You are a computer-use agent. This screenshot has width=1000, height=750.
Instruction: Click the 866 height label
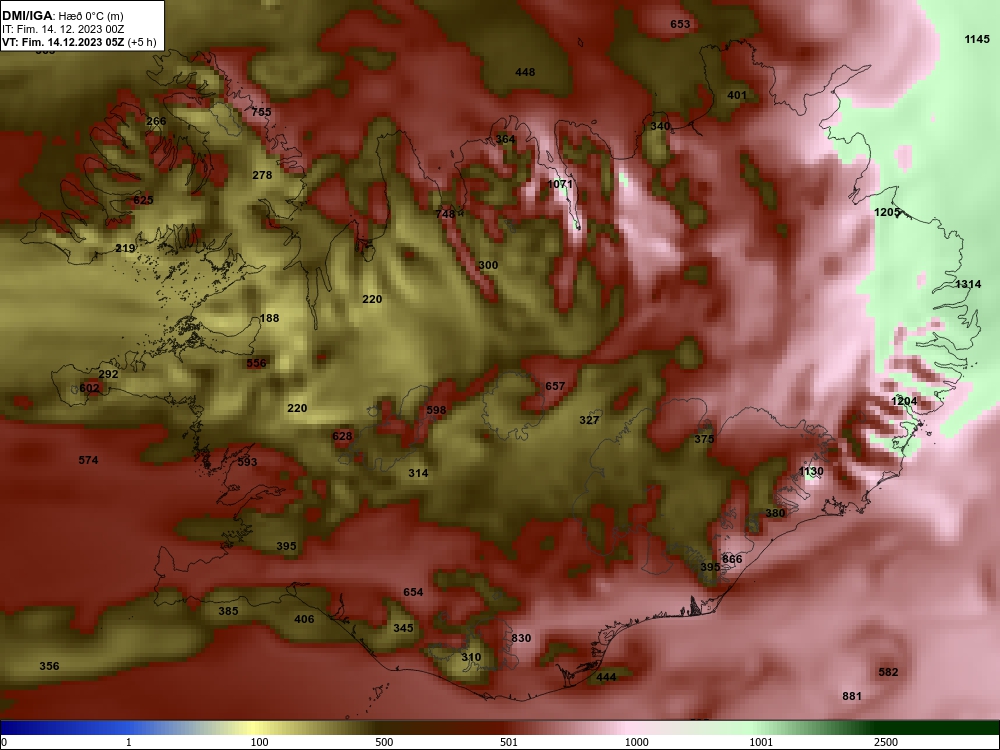click(x=732, y=559)
